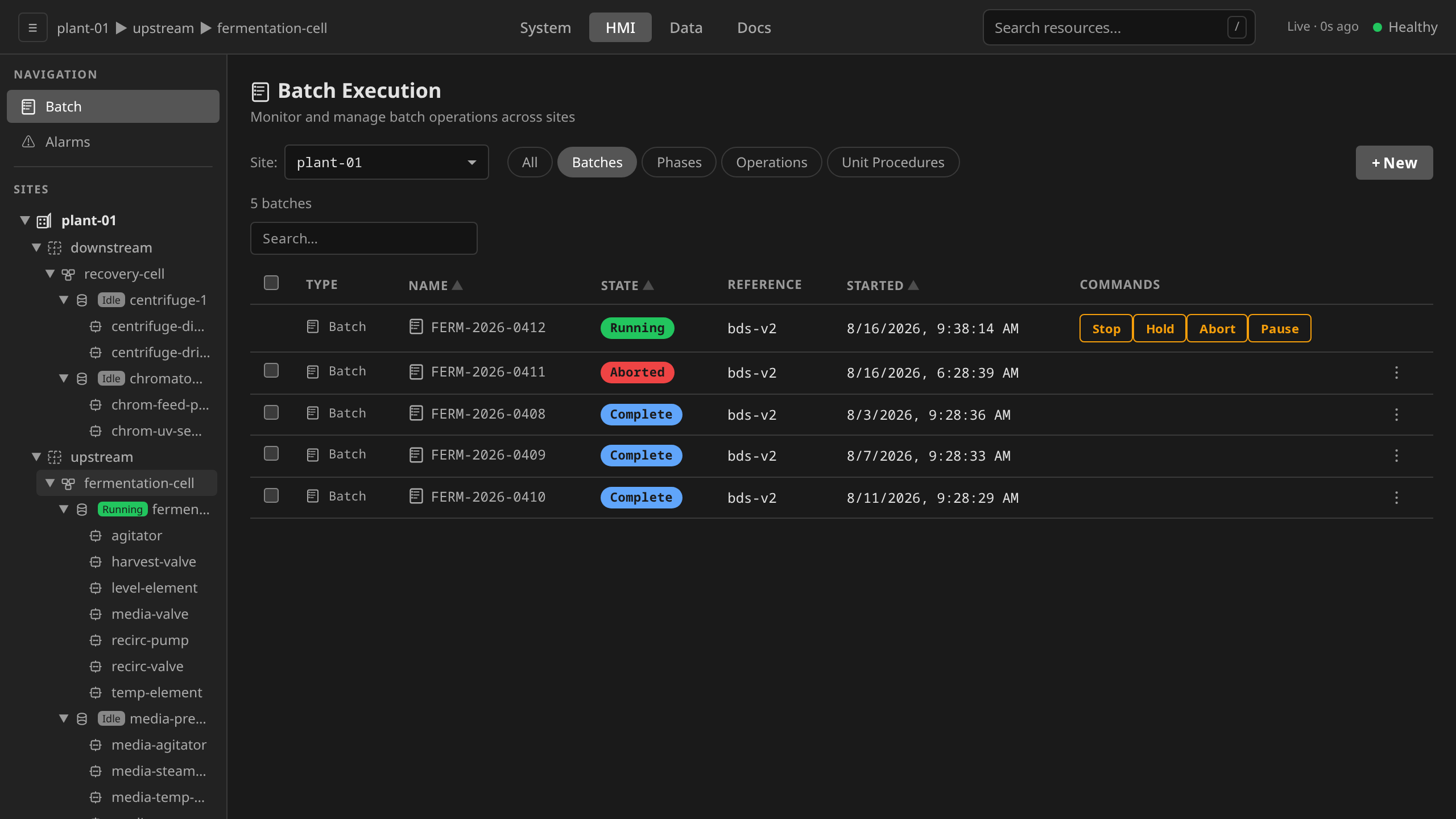The height and width of the screenshot is (819, 1456).
Task: Check the box for FERM-2026-0410
Action: (x=271, y=495)
